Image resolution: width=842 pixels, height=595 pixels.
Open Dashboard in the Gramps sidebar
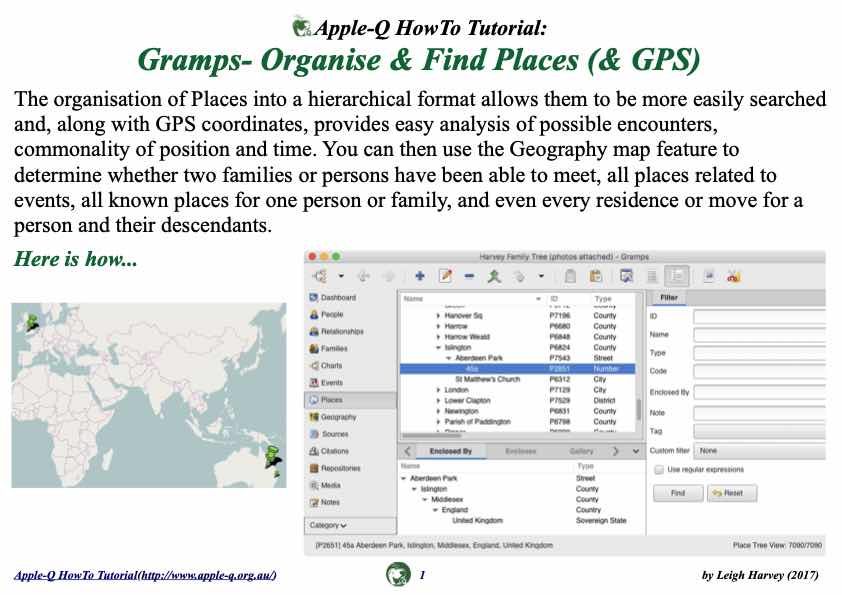(x=333, y=298)
